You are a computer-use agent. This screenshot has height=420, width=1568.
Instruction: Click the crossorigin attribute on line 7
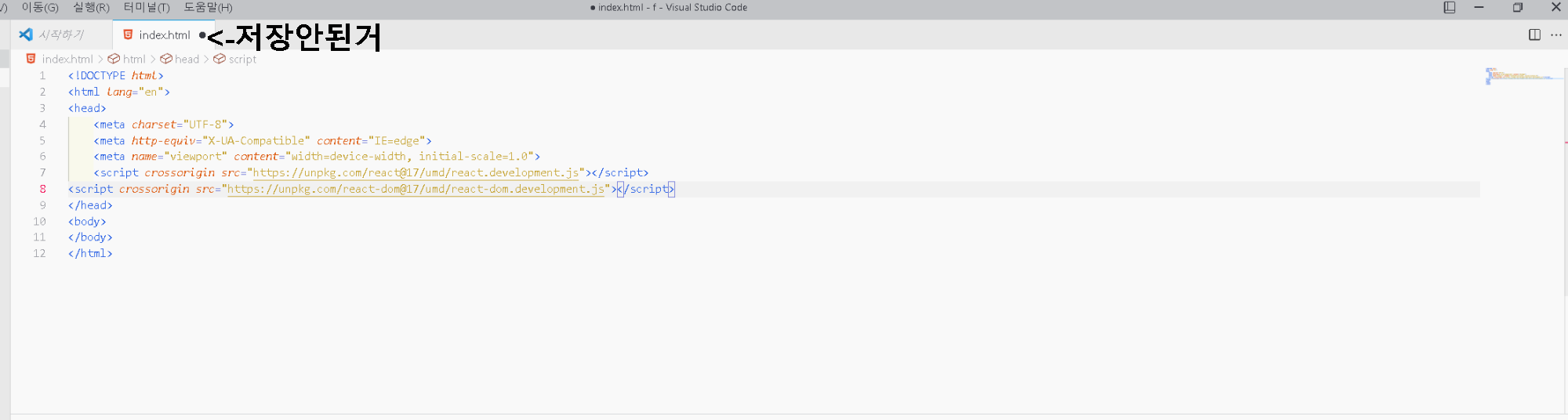180,172
